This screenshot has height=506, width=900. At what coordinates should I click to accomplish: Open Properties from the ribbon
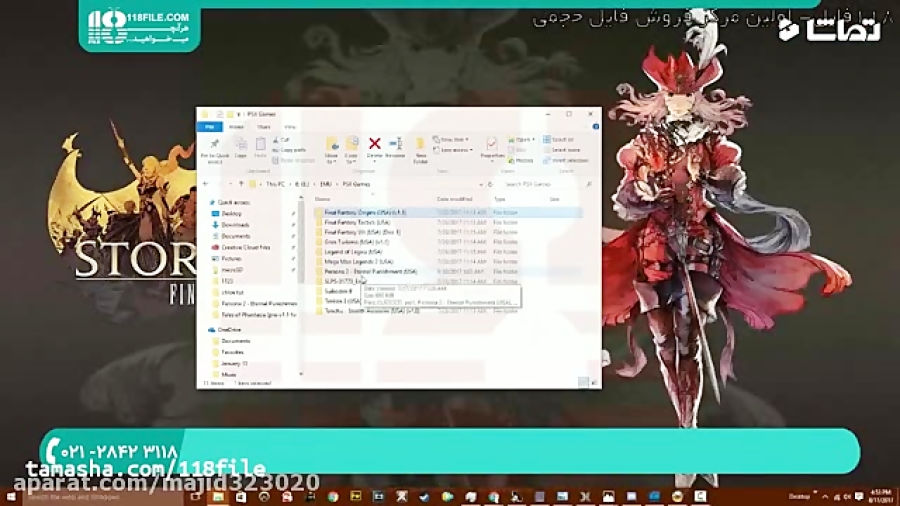coord(491,147)
